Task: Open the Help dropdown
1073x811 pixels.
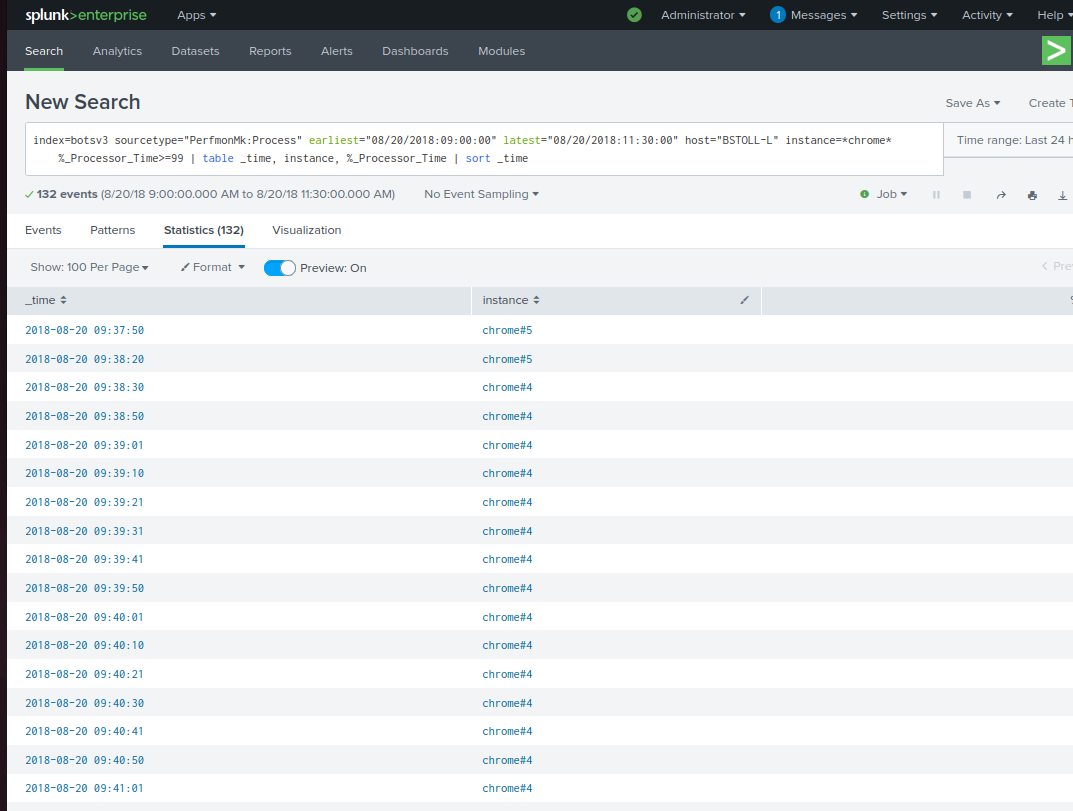Action: coord(1055,15)
